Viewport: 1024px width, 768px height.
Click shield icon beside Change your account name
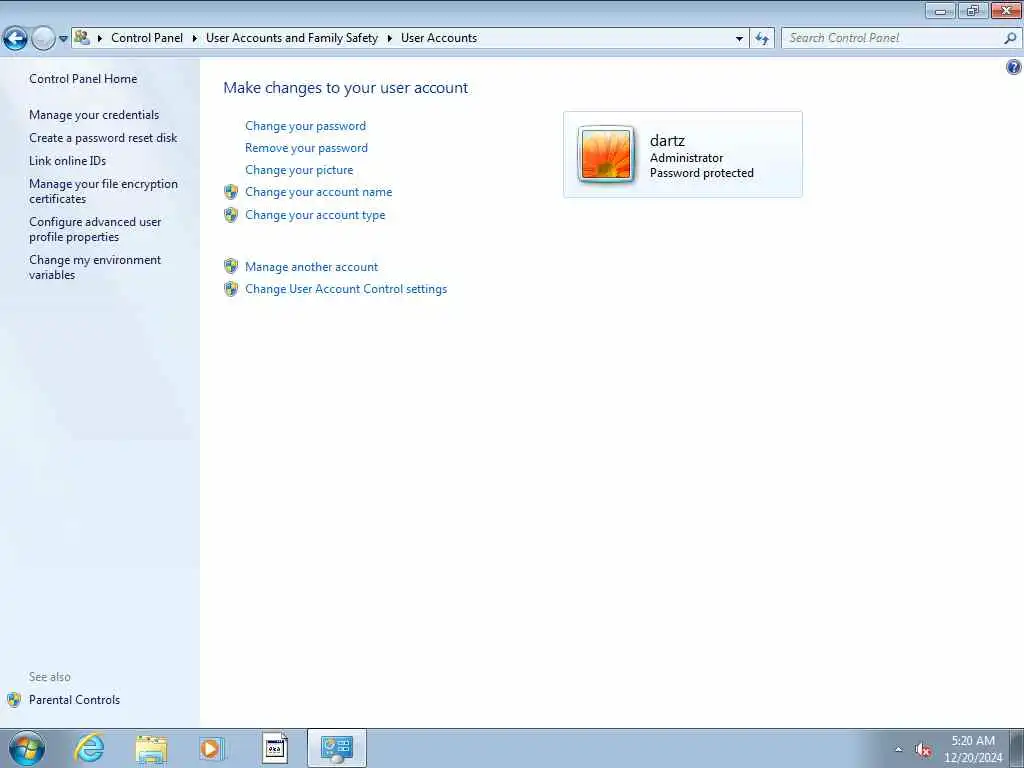click(231, 192)
